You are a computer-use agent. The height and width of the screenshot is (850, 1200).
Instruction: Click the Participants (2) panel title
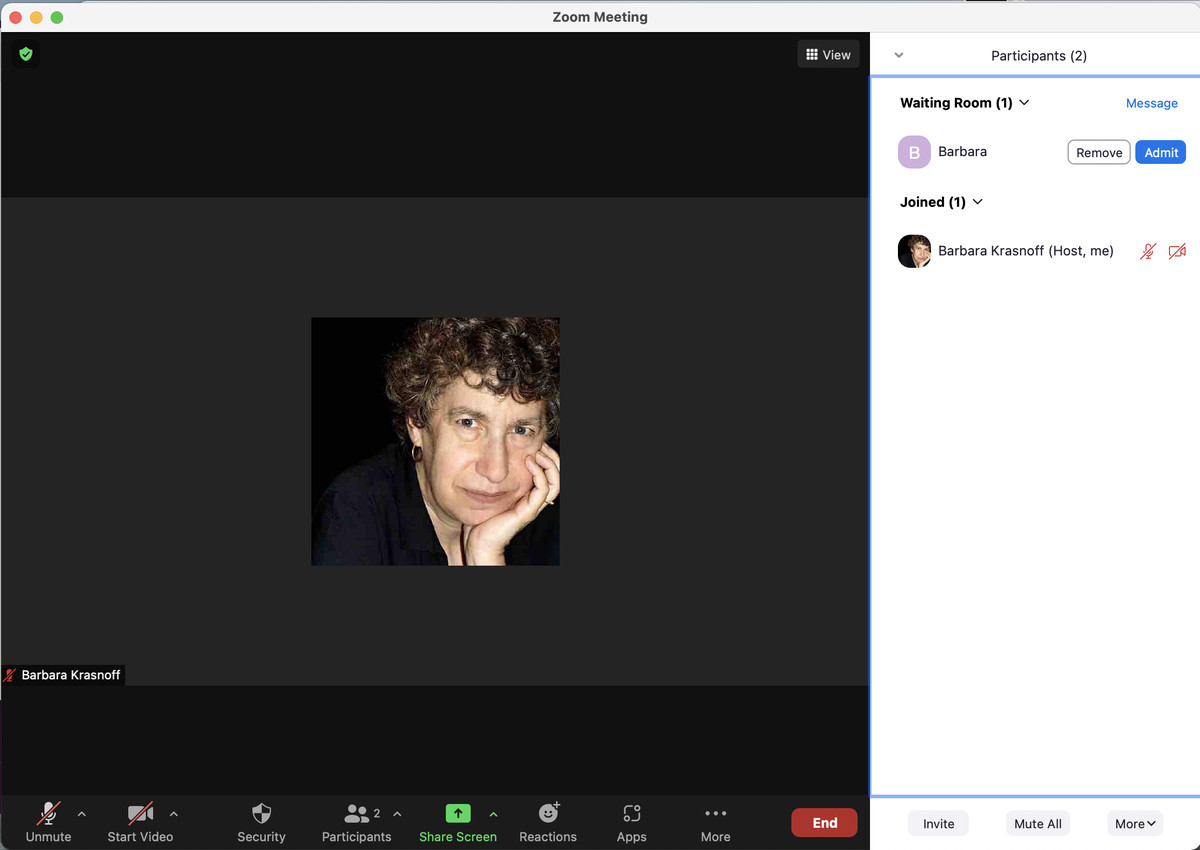pos(1039,56)
